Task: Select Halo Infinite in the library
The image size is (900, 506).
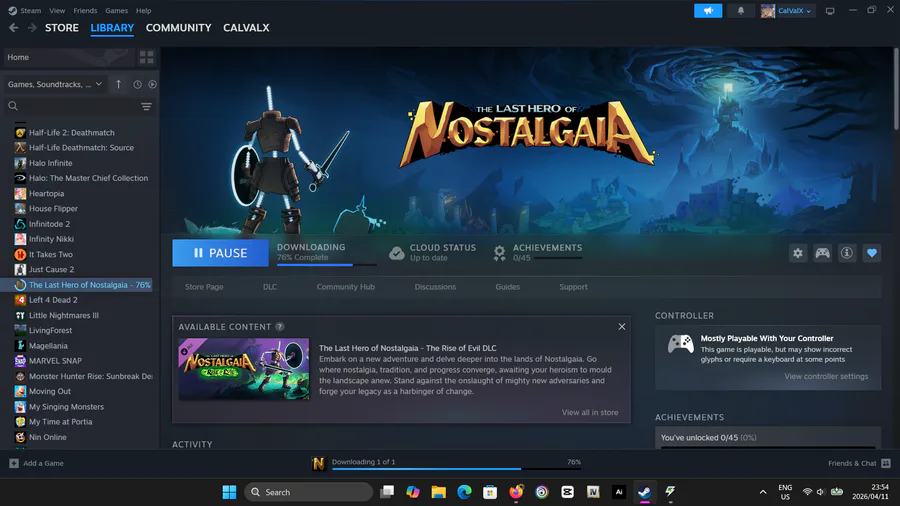Action: coord(51,163)
